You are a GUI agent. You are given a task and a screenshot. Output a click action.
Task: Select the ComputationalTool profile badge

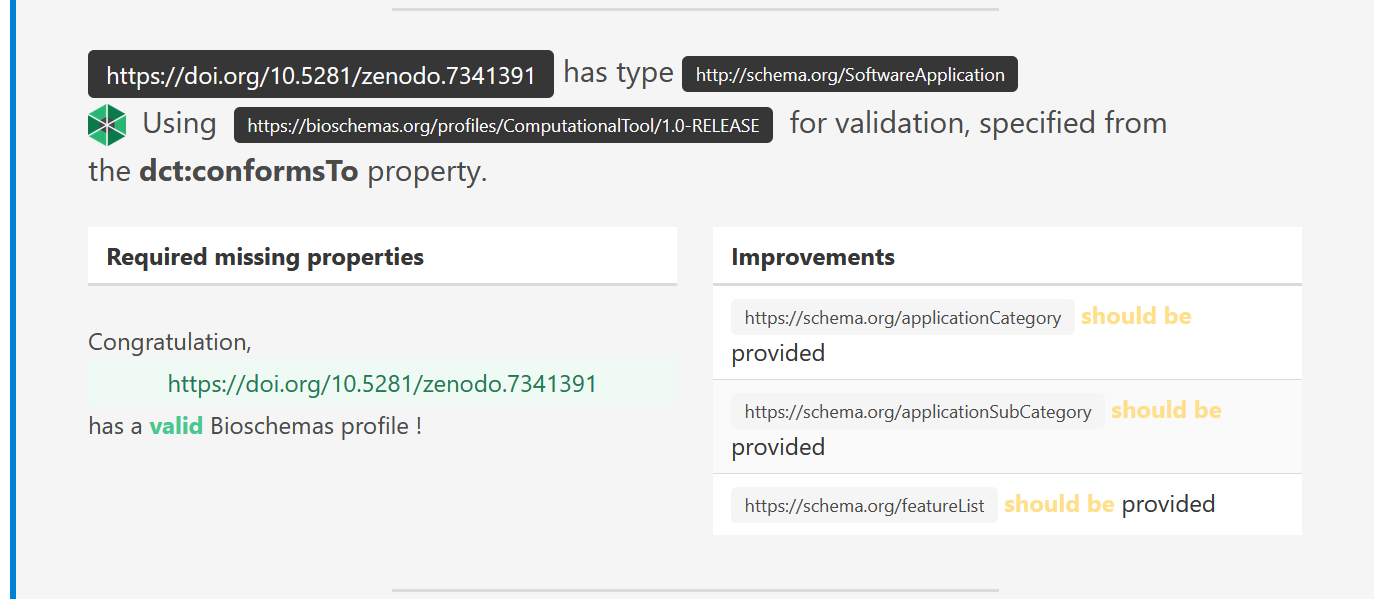[503, 125]
